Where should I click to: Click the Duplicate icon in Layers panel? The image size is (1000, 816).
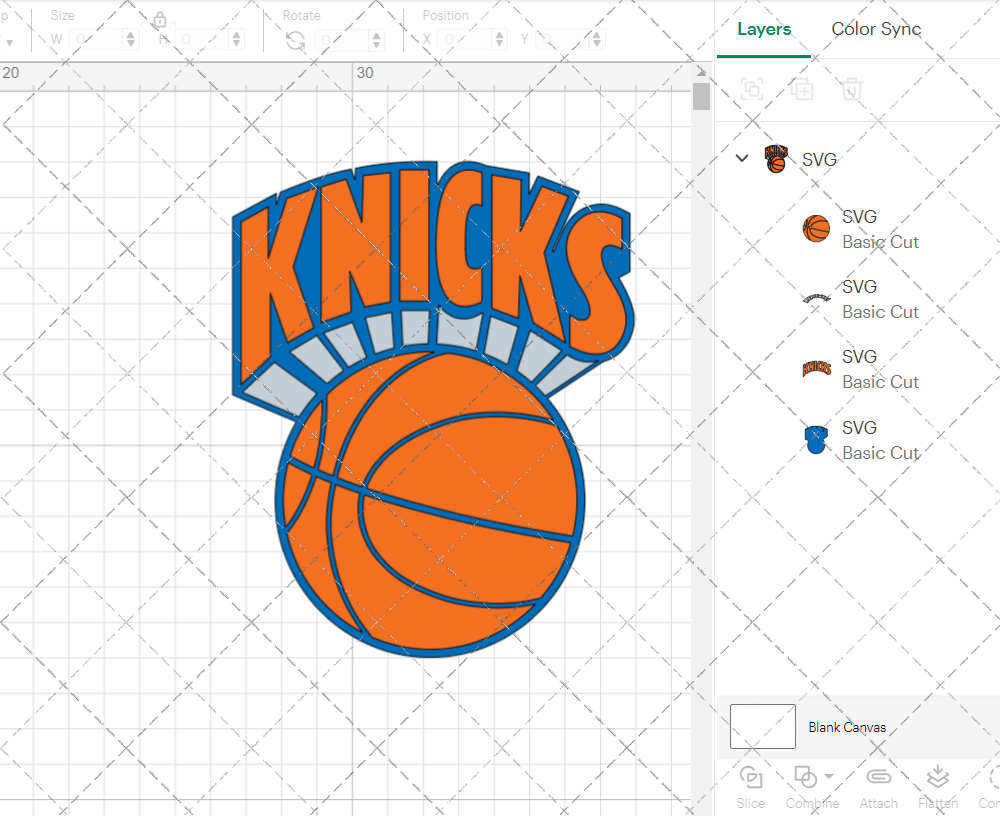(802, 89)
